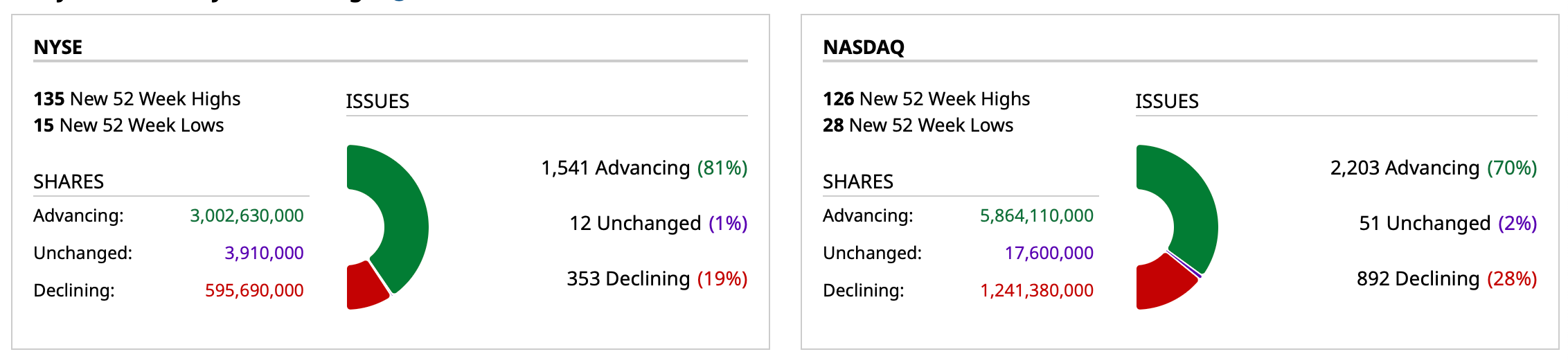Click NYSE unchanged shares value 3,910,000

coord(264,253)
